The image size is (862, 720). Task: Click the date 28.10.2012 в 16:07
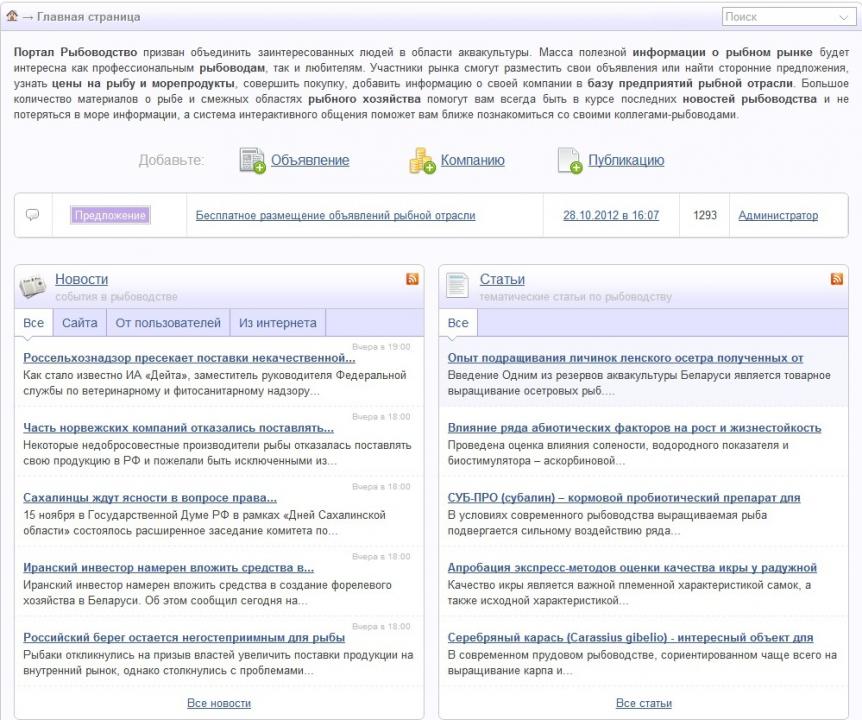[x=611, y=215]
